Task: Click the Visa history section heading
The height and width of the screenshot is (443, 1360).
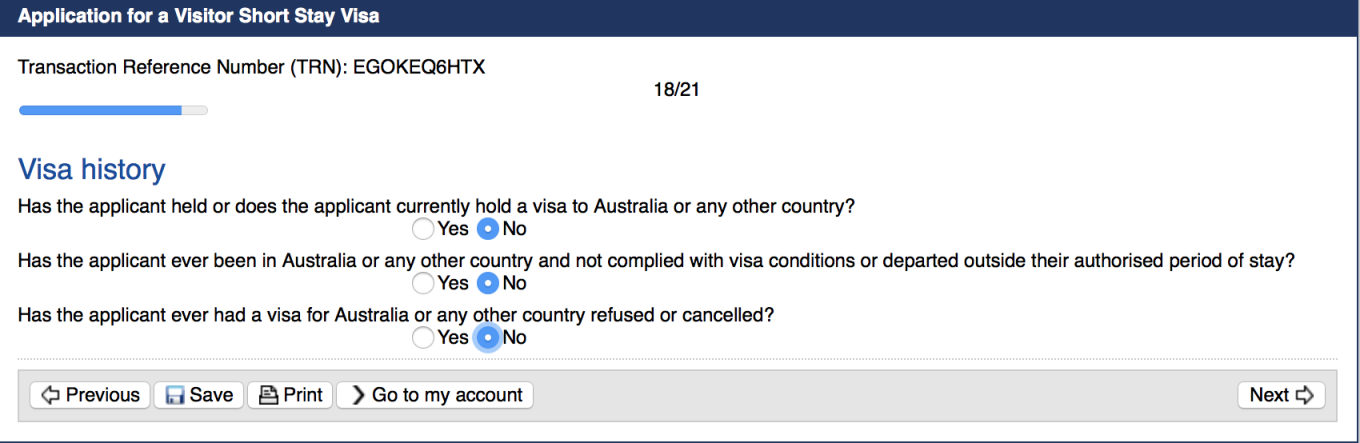Action: [x=92, y=170]
